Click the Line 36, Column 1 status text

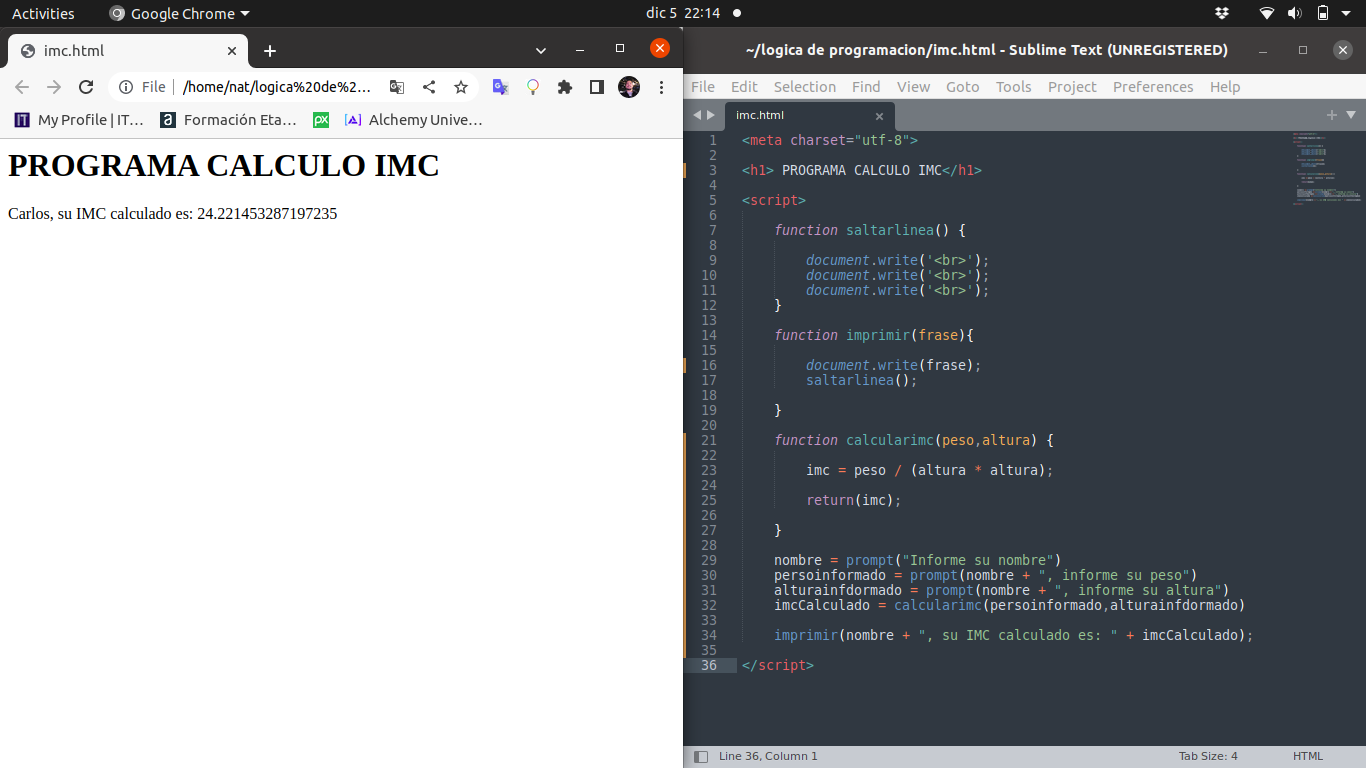click(768, 756)
